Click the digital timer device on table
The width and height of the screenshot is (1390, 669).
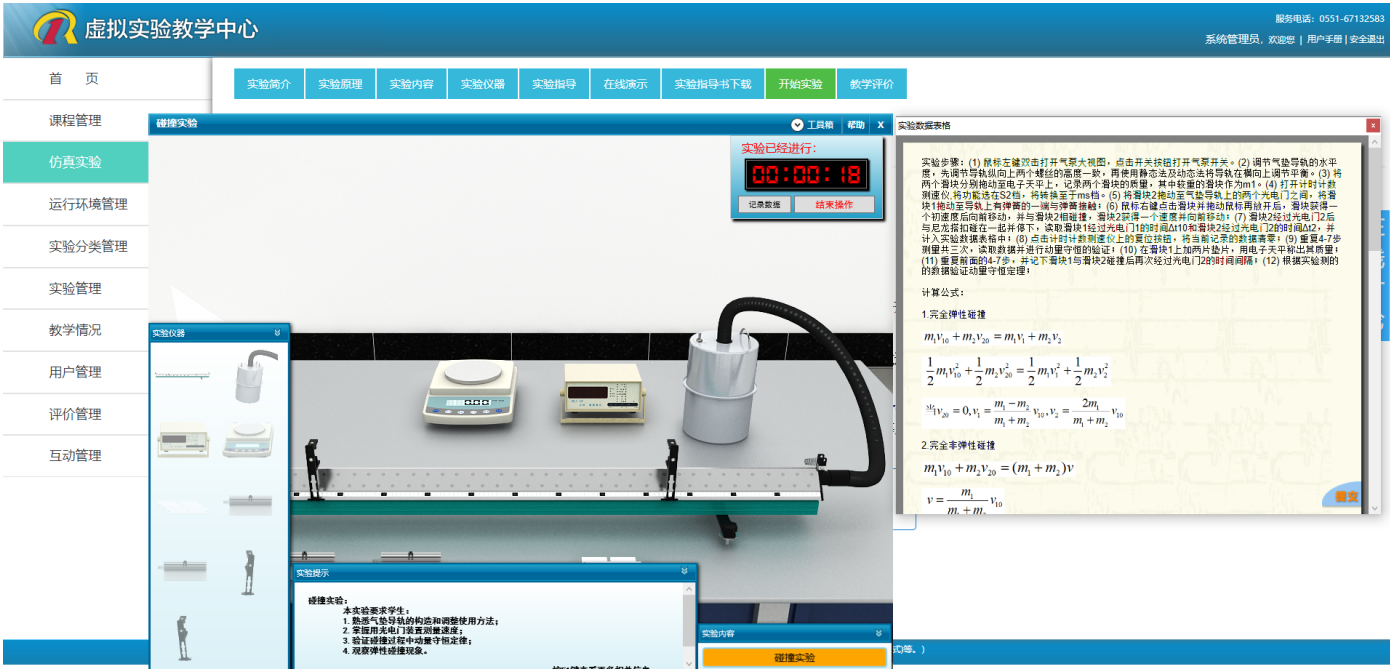[x=602, y=389]
